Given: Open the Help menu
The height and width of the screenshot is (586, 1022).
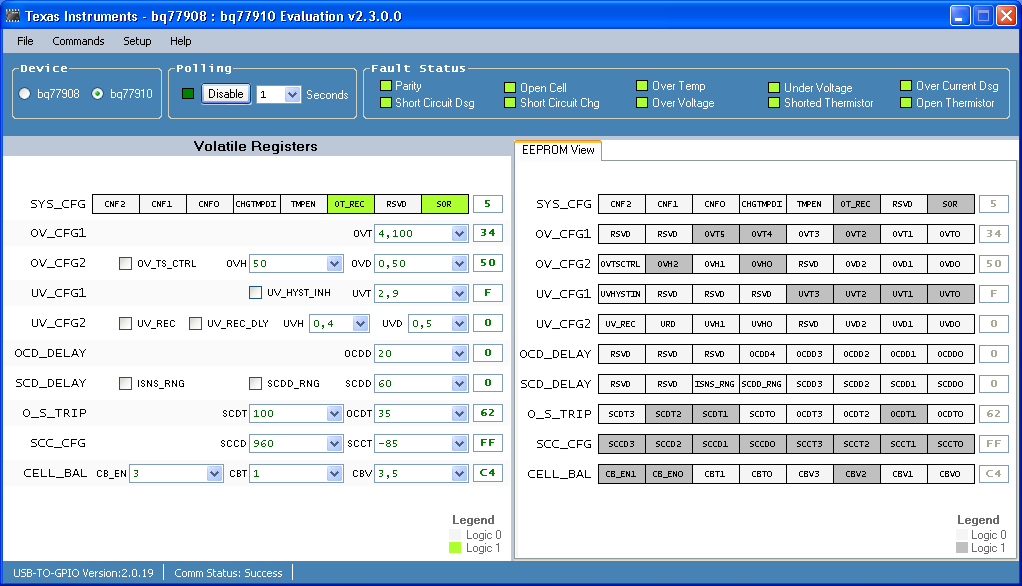Looking at the screenshot, I should [181, 41].
